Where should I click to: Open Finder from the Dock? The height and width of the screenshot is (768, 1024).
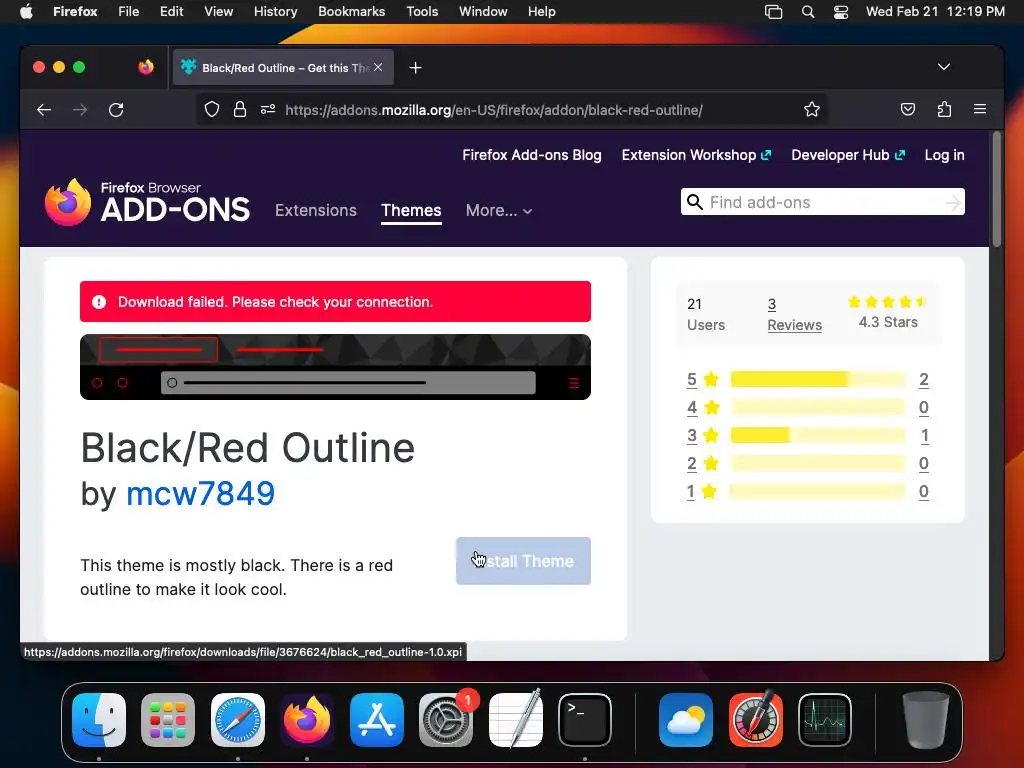click(x=99, y=720)
